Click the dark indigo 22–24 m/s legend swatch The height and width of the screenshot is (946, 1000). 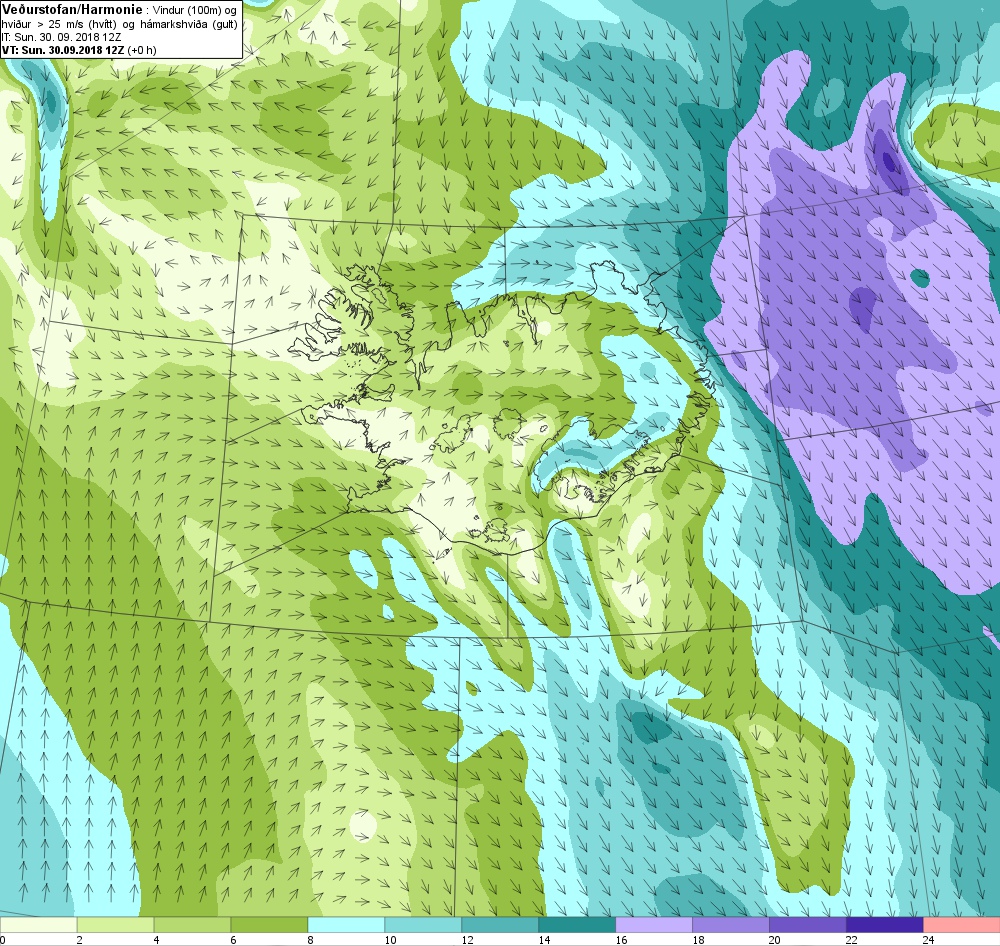(x=885, y=925)
